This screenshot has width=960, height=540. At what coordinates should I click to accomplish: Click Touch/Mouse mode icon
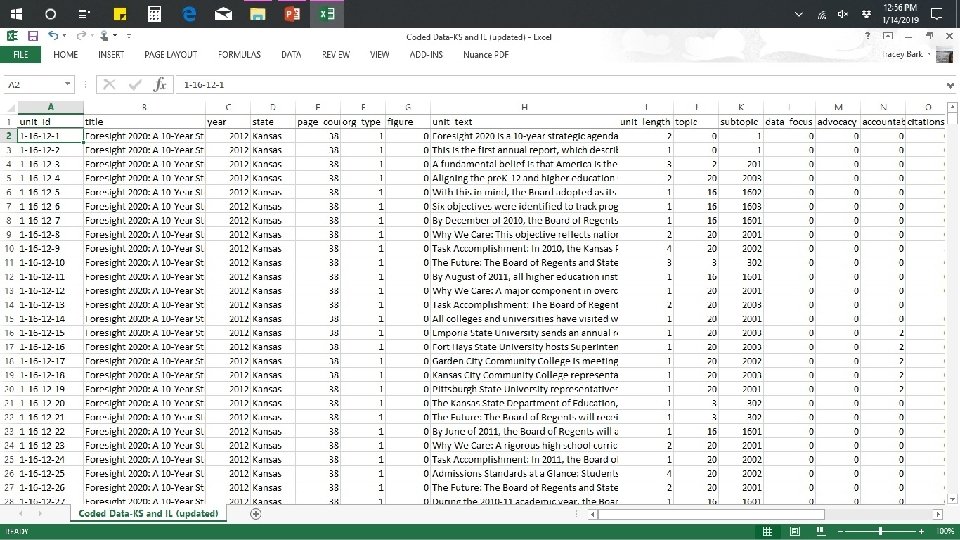point(105,36)
